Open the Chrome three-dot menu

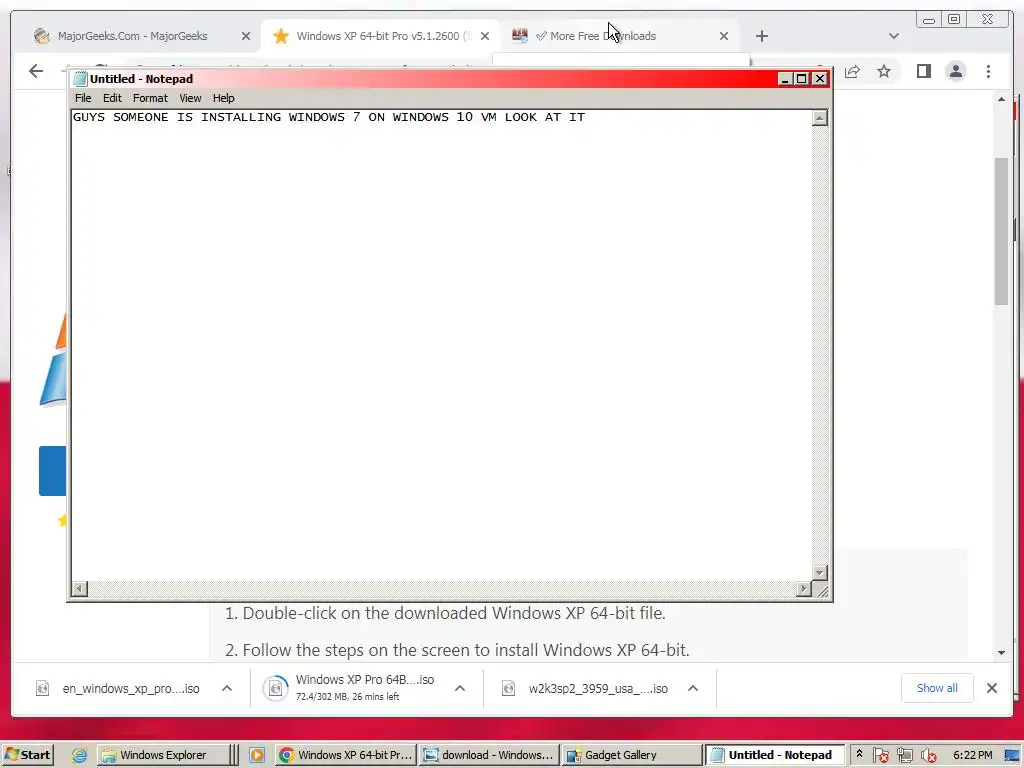[988, 71]
